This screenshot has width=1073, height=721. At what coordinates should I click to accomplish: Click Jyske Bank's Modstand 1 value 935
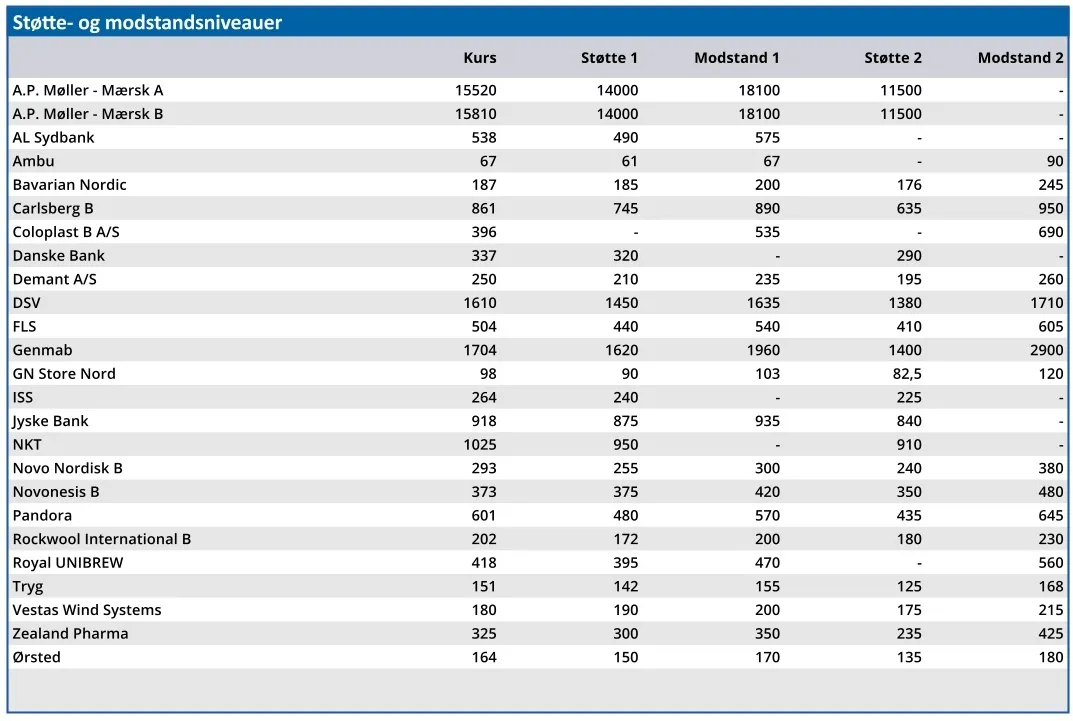767,421
